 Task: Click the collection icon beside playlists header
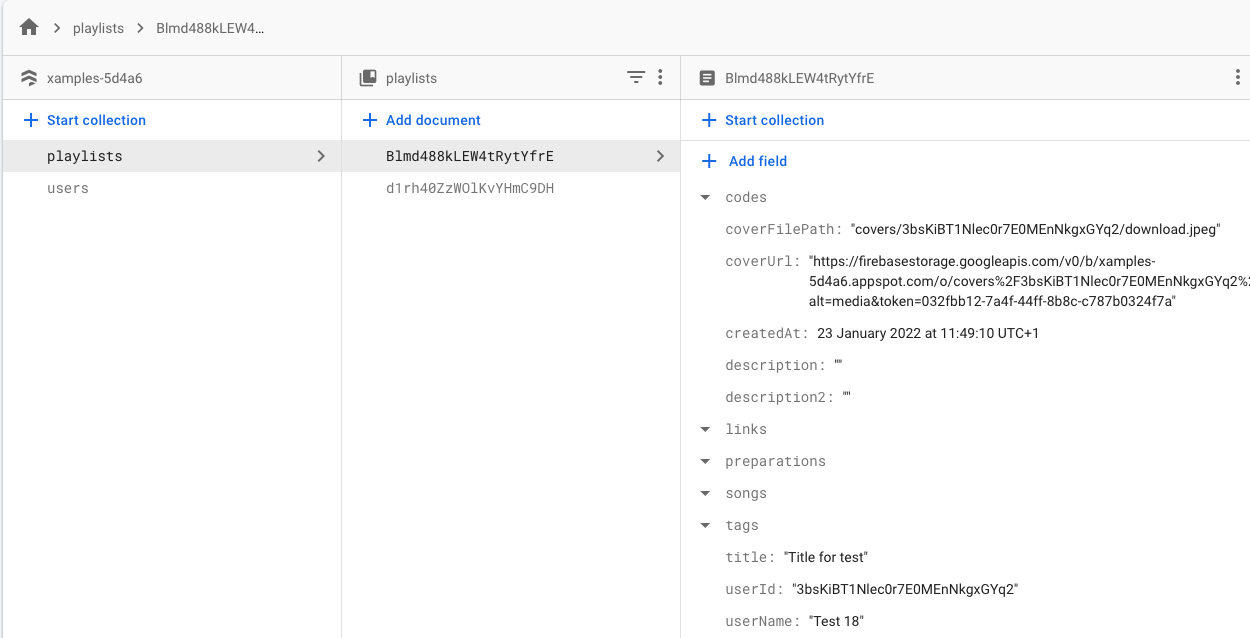[x=368, y=78]
